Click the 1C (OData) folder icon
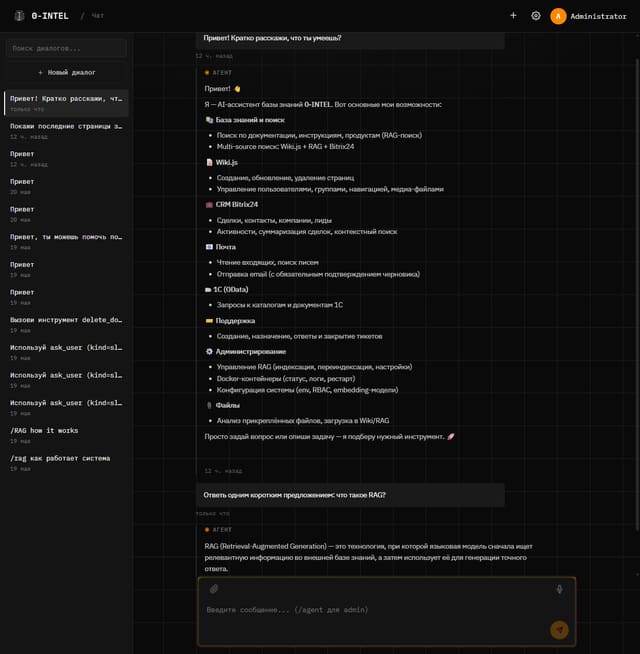 tap(208, 289)
